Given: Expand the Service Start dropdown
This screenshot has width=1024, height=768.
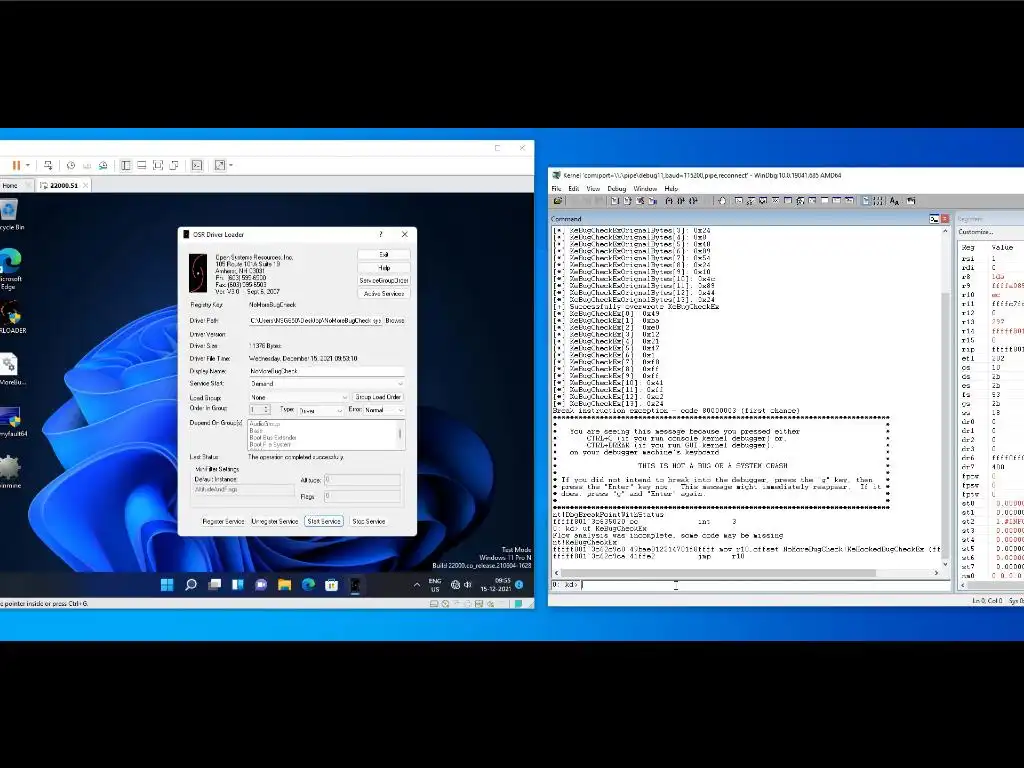Looking at the screenshot, I should [x=400, y=383].
